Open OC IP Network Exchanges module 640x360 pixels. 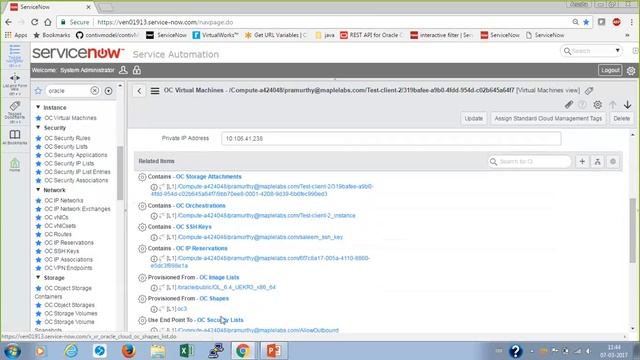pyautogui.click(x=77, y=209)
